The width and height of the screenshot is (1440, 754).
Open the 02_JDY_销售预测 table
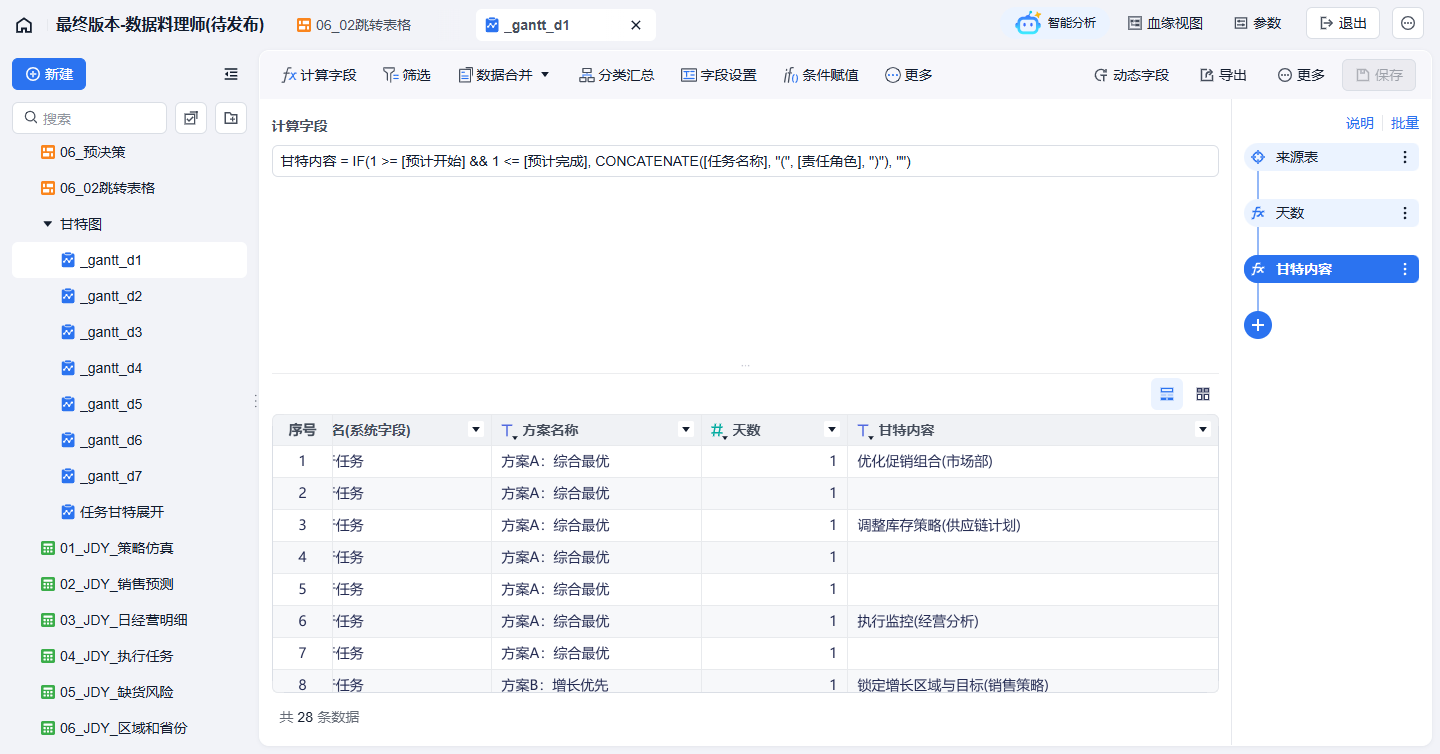[129, 584]
